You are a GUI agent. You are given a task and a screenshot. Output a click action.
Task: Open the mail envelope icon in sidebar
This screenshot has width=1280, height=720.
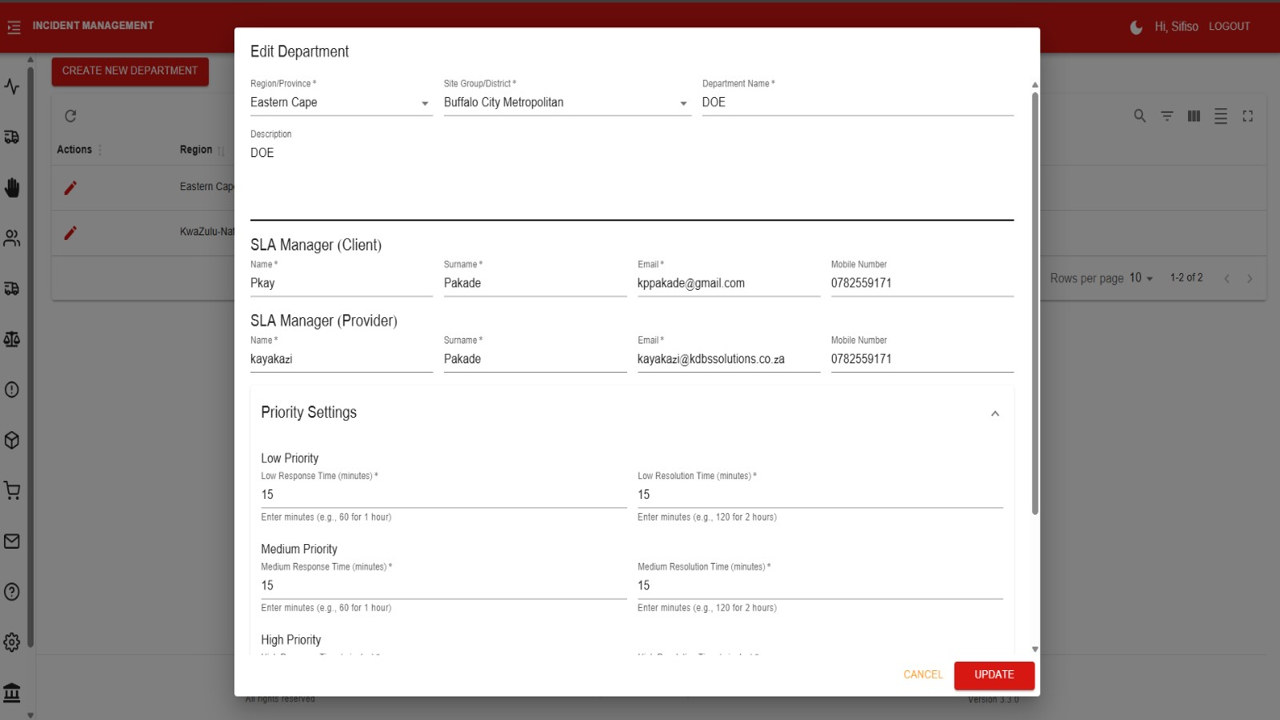coord(12,541)
